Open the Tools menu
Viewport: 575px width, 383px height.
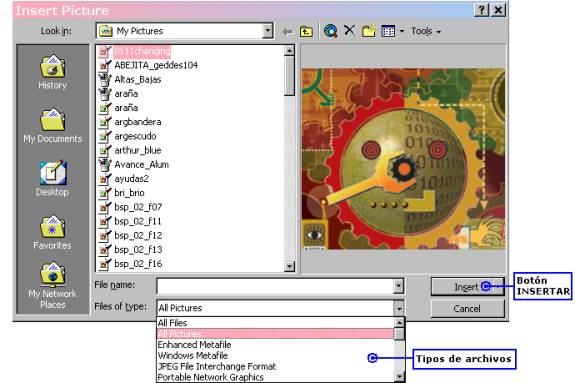(x=425, y=31)
